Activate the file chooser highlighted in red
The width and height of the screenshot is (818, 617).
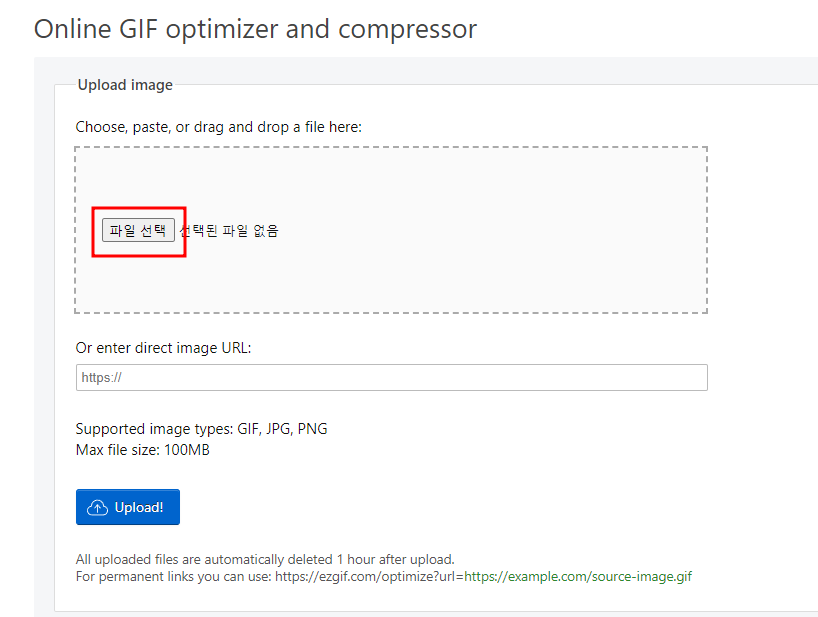138,229
